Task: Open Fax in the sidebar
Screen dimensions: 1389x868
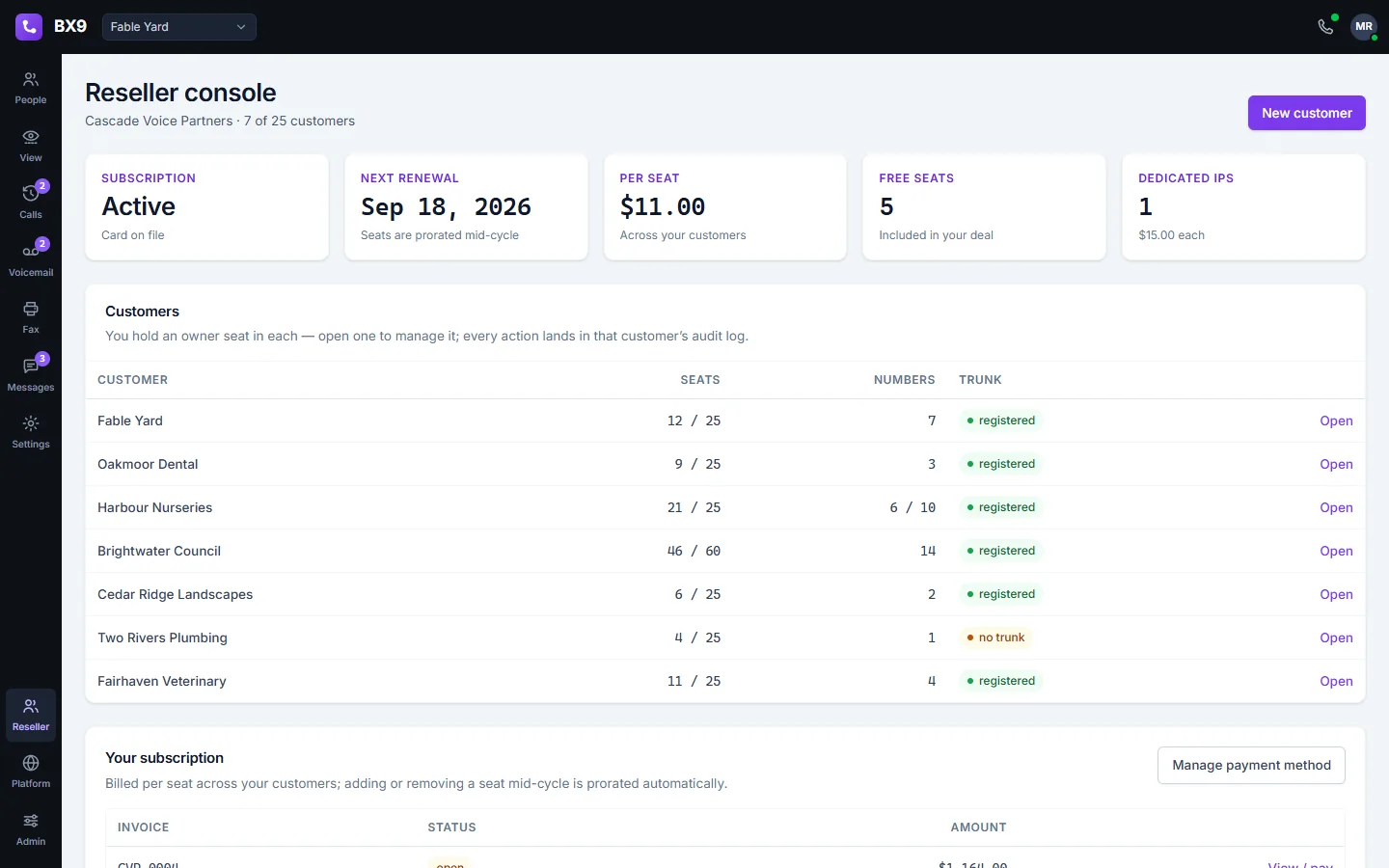Action: tap(31, 317)
